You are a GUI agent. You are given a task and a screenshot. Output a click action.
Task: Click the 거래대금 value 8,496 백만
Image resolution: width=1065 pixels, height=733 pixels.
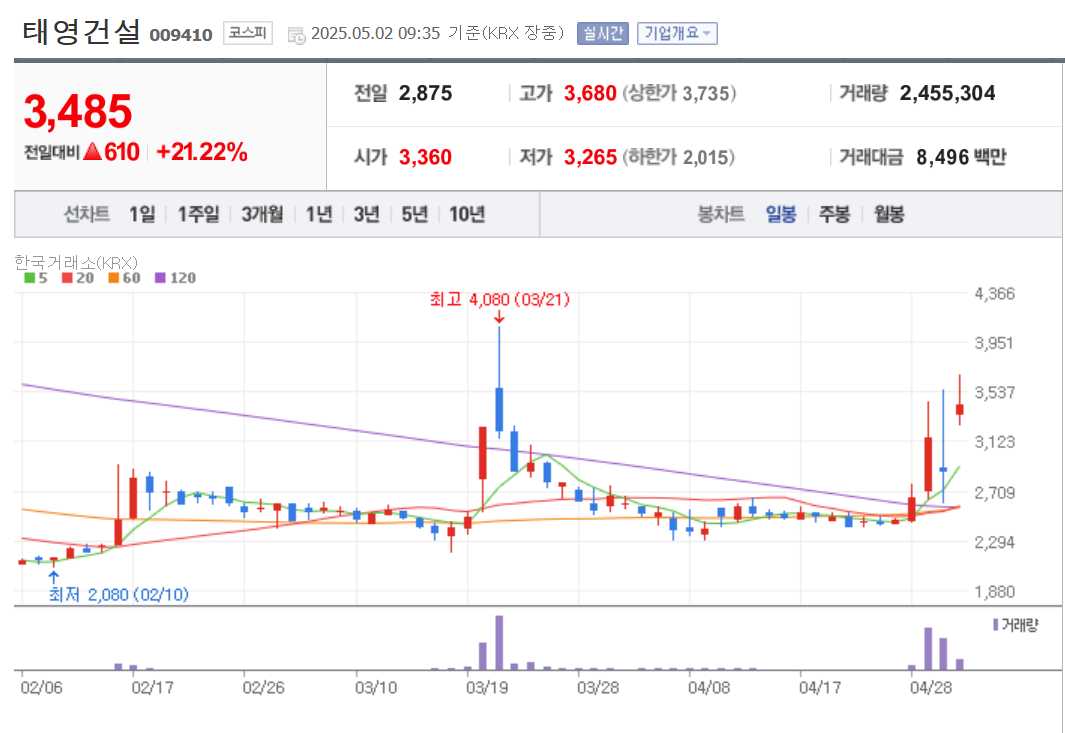point(961,158)
